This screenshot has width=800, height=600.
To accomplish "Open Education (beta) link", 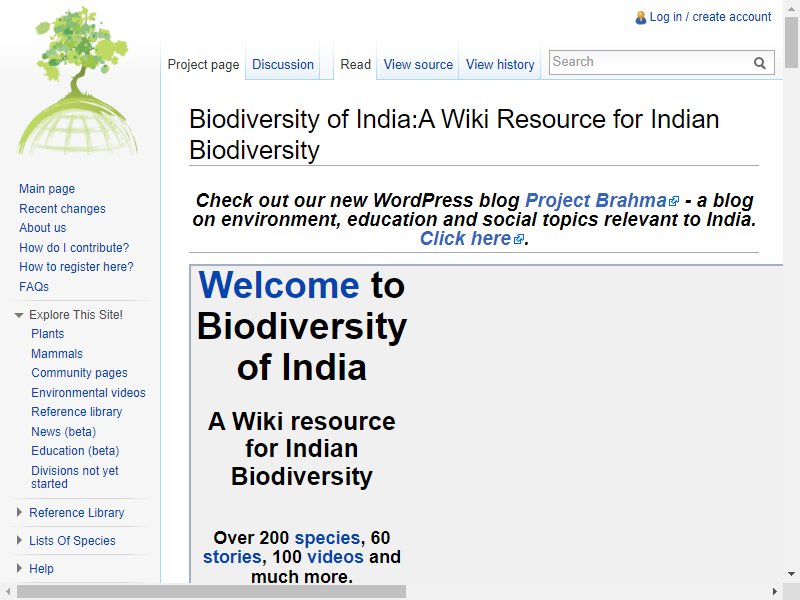I will coord(75,451).
